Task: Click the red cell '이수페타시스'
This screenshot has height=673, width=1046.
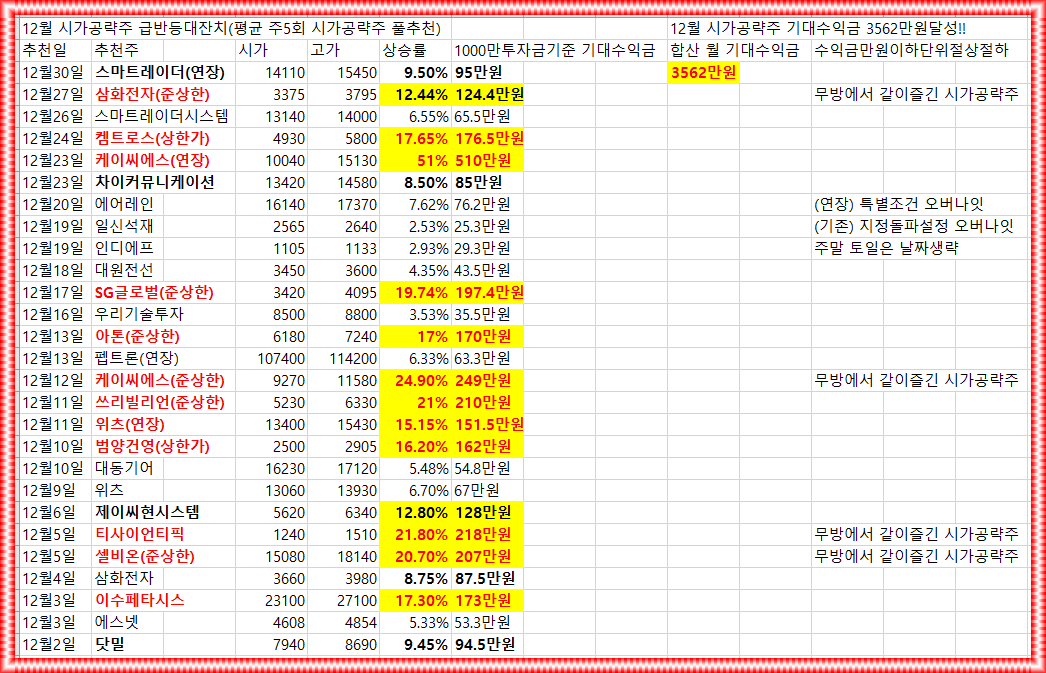Action: 139,601
